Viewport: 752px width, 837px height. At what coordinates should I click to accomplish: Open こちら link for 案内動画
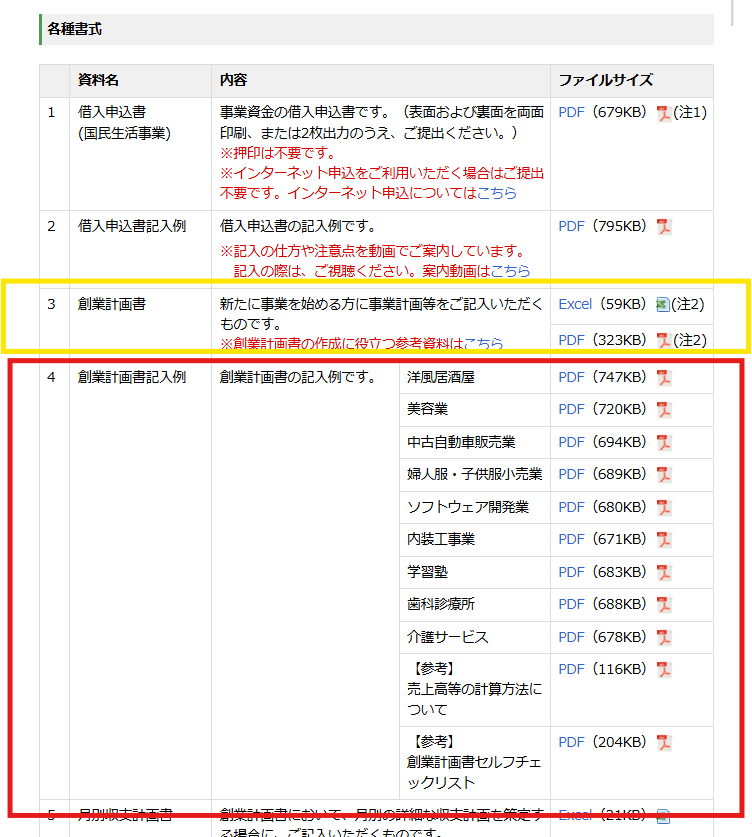point(510,271)
